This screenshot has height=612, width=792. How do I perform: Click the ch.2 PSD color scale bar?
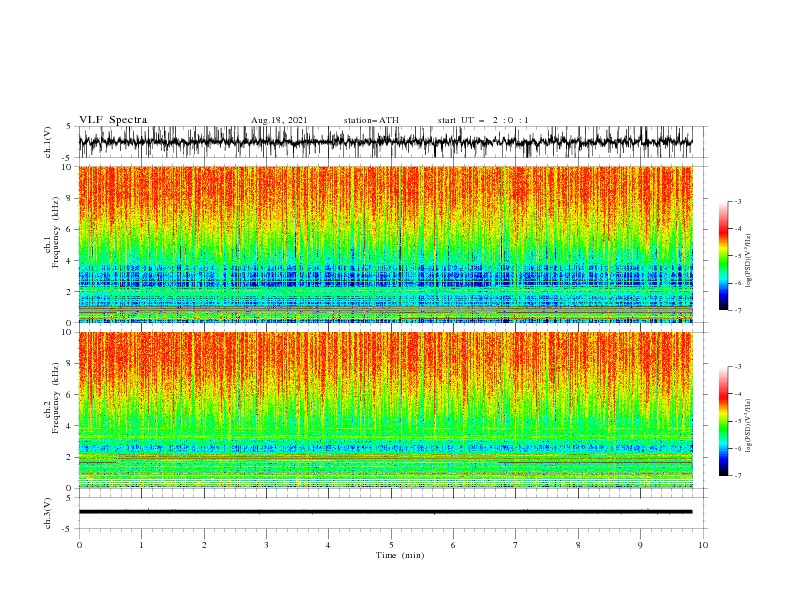(723, 421)
